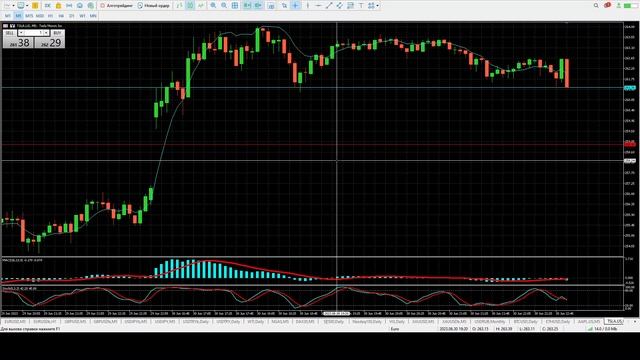Collapse the one-click trading panel icon

12,26
